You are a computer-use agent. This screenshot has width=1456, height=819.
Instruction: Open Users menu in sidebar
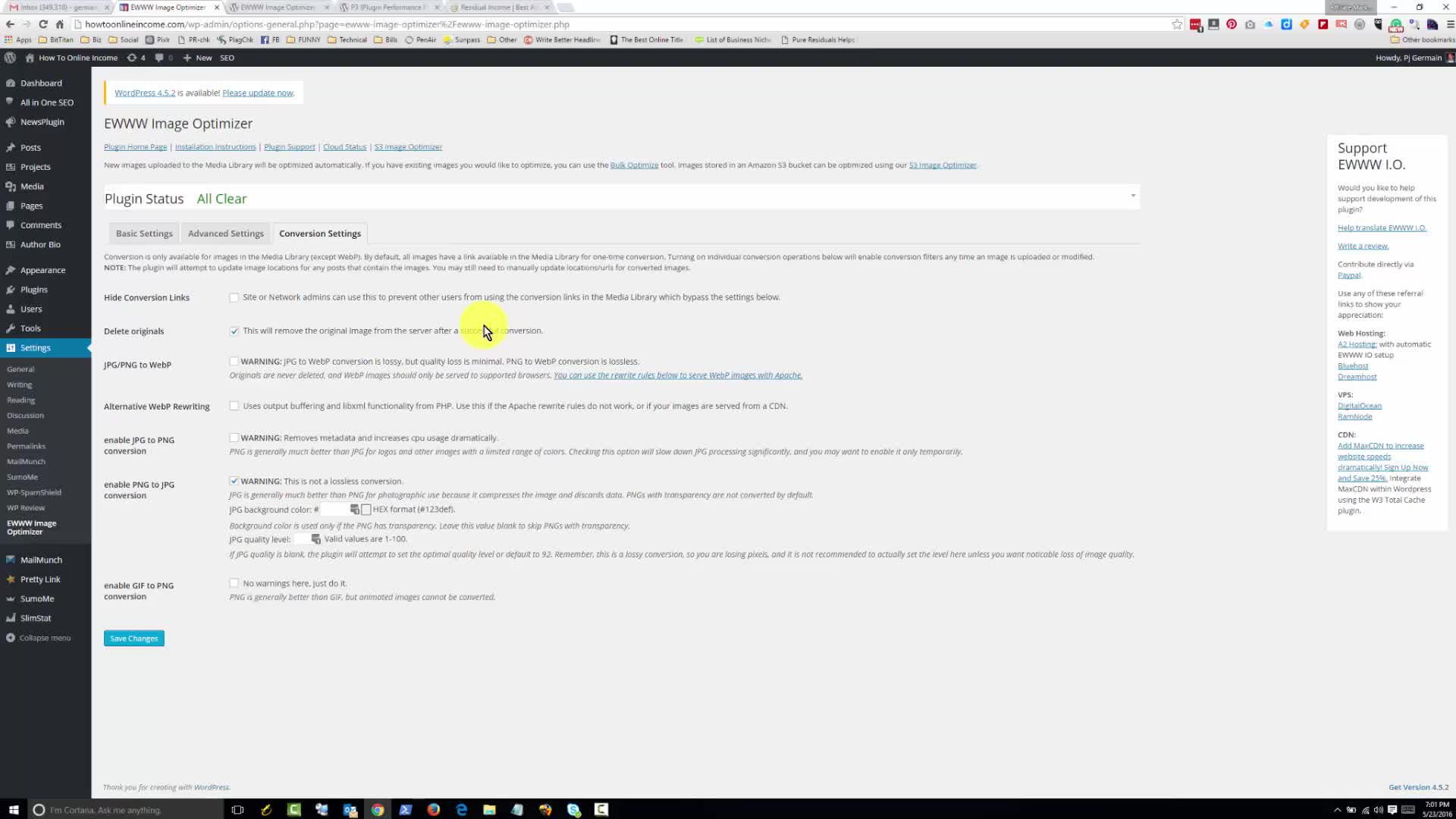click(31, 309)
